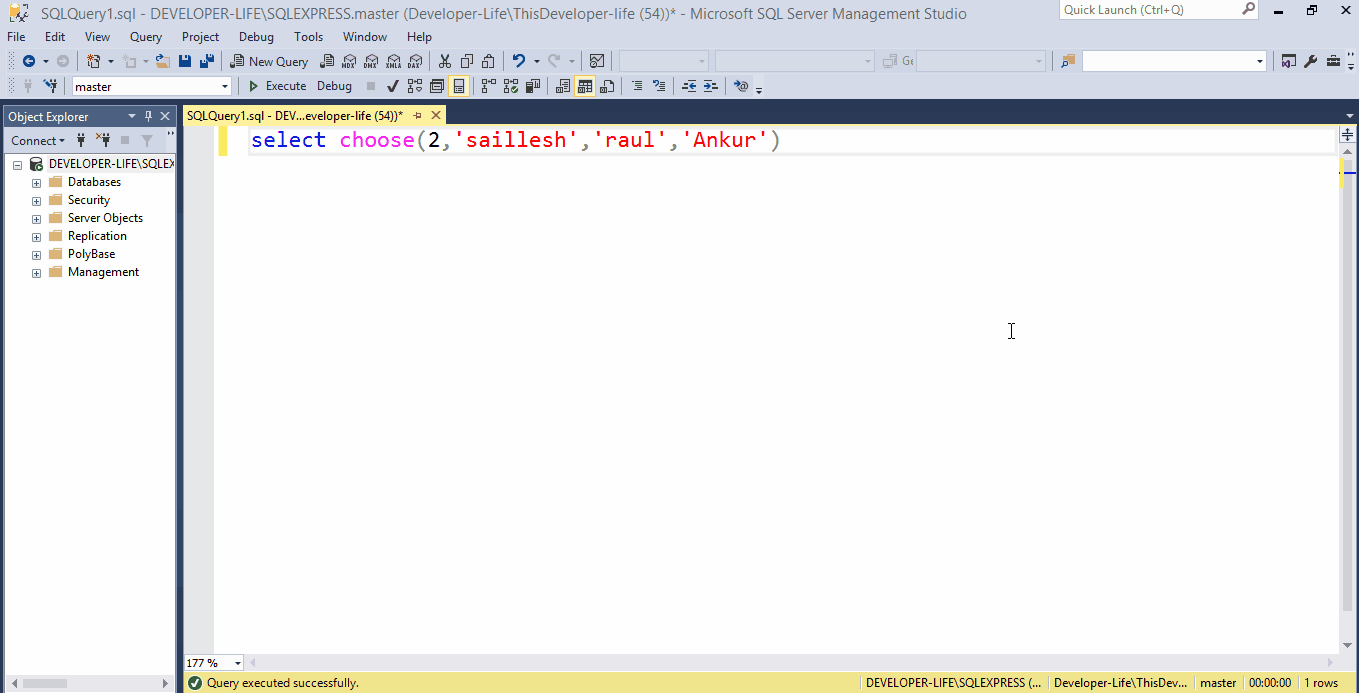1359x693 pixels.
Task: Click the New Project icon
Action: tap(93, 61)
